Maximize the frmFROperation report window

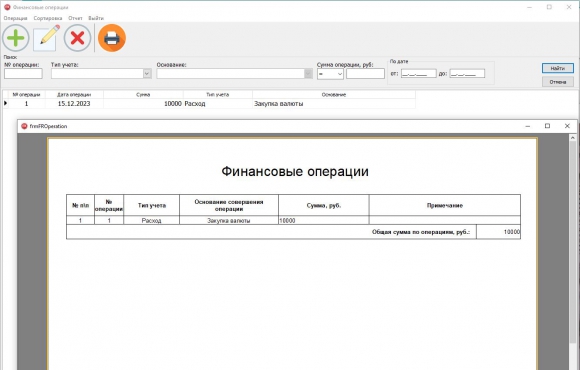tap(547, 126)
